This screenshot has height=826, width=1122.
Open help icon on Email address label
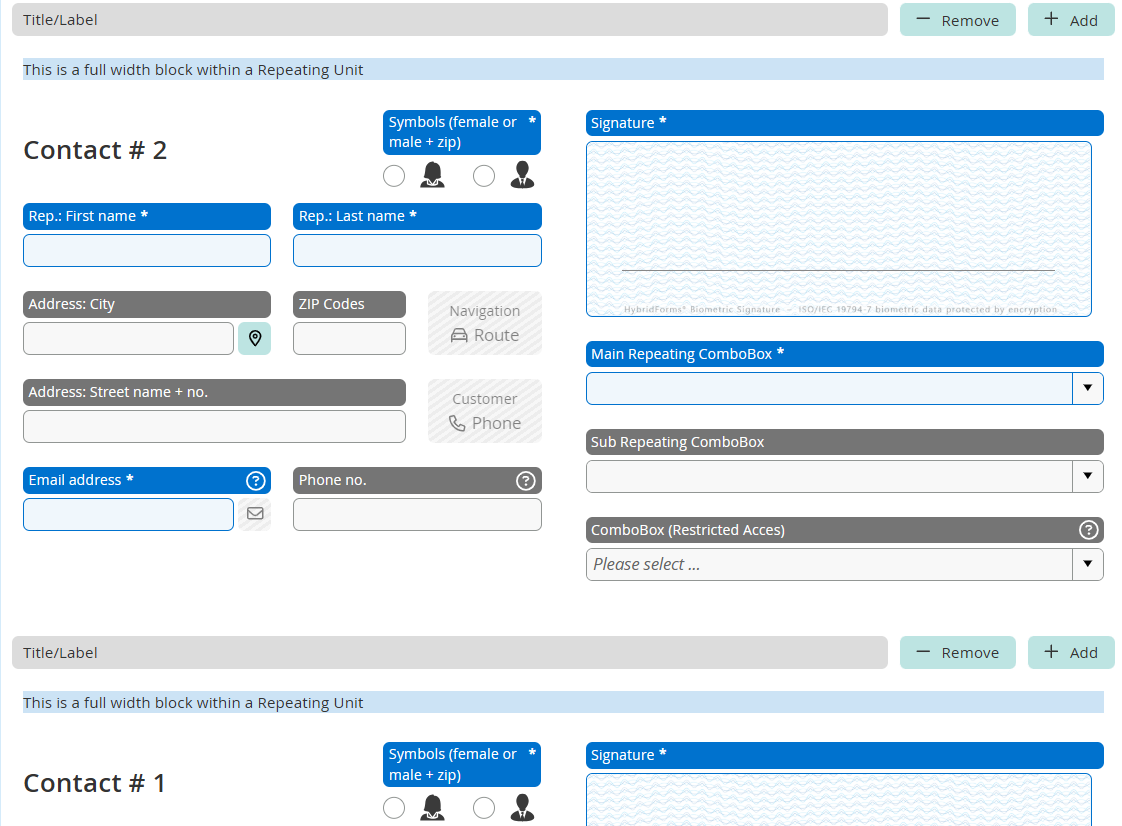click(255, 481)
